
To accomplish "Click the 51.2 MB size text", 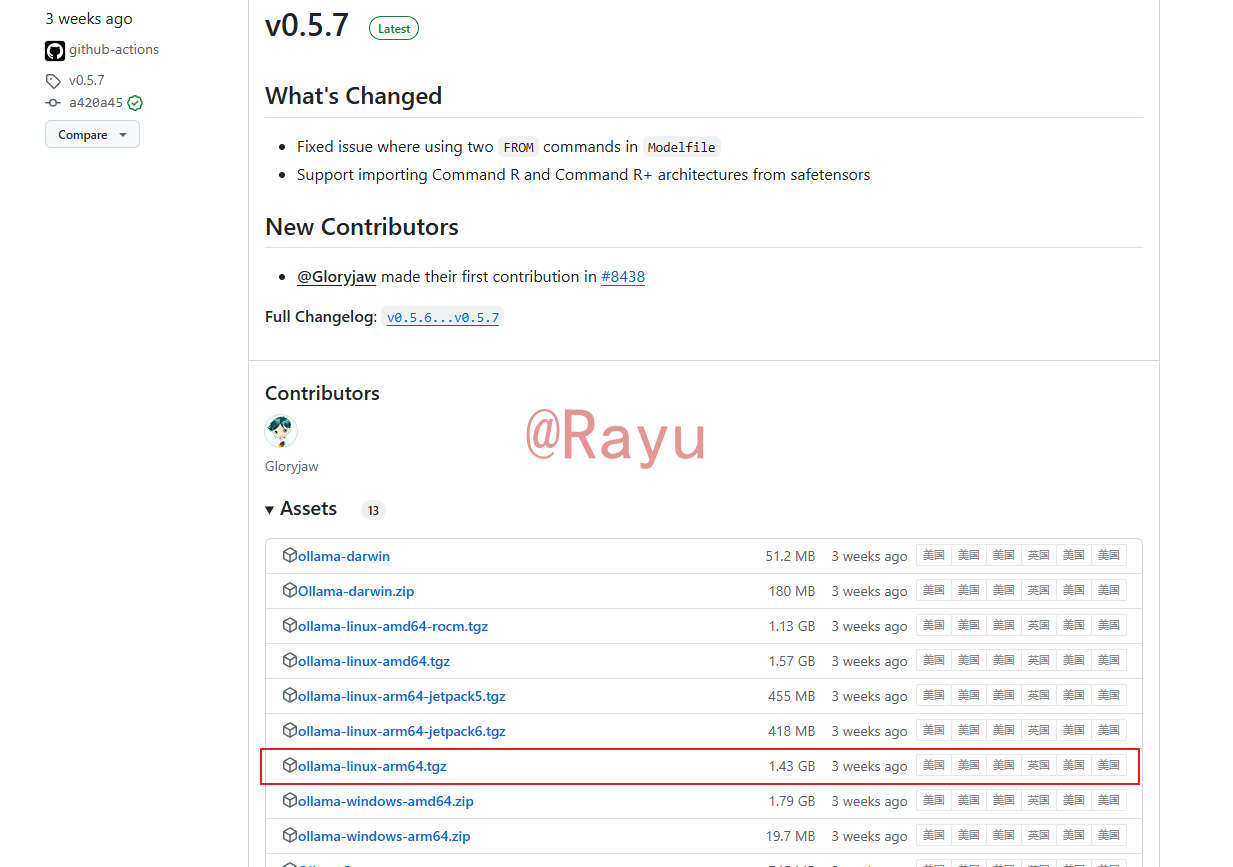I will [x=790, y=556].
